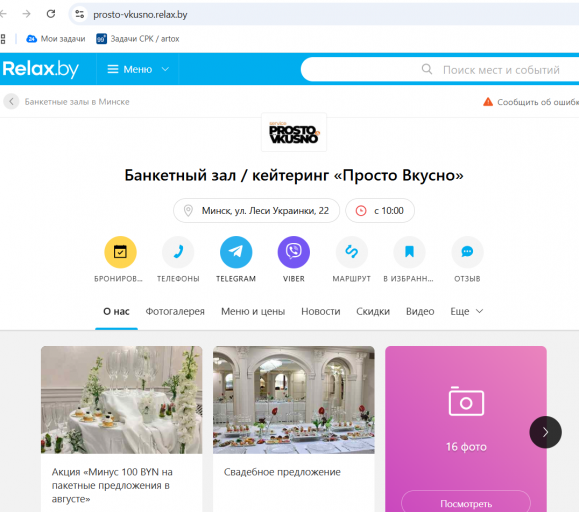Open the Viber contact icon
The height and width of the screenshot is (512, 579).
click(x=294, y=252)
